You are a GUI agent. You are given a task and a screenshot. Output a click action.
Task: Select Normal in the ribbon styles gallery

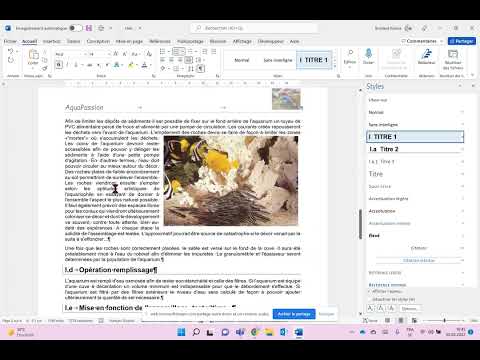(x=242, y=60)
